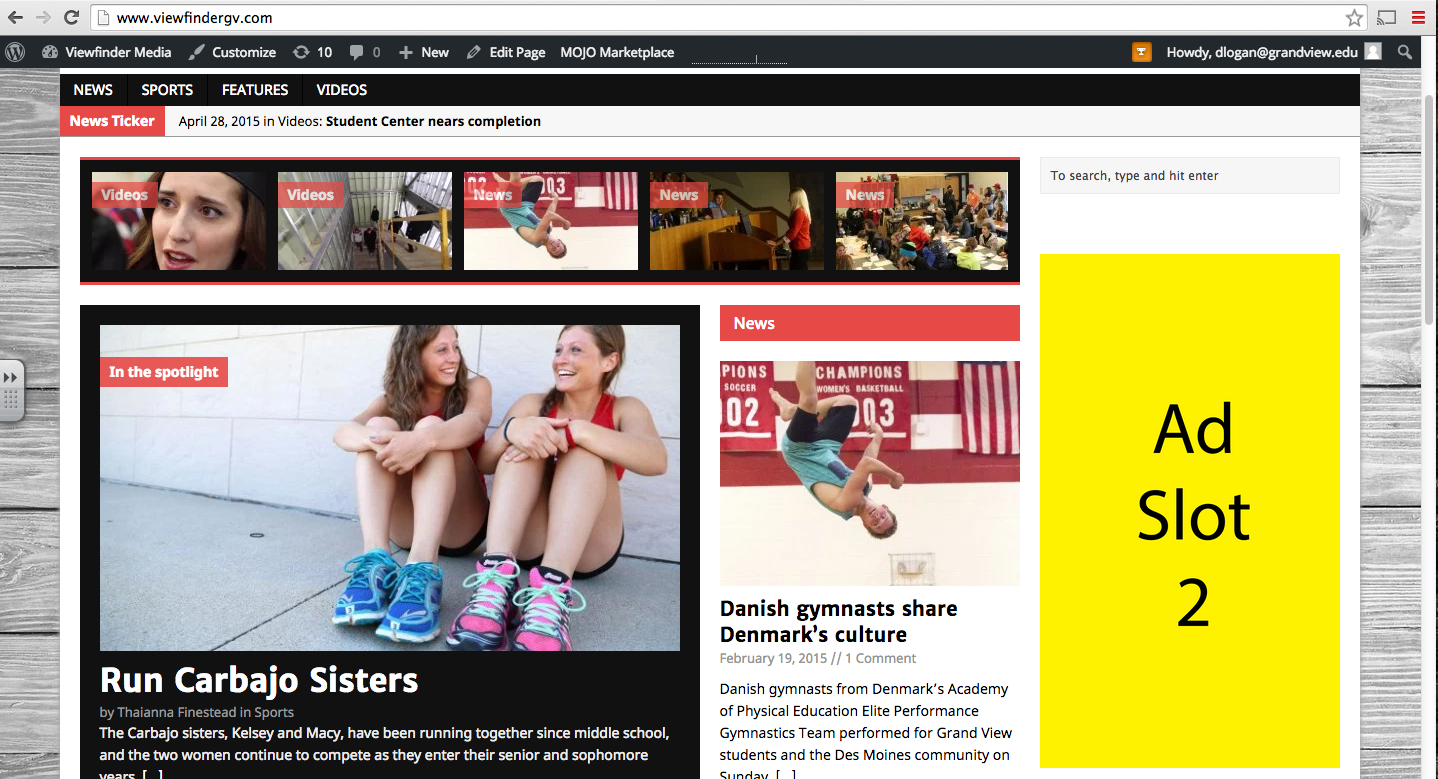The height and width of the screenshot is (779, 1438).
Task: Click the site search input field
Action: pos(1189,175)
